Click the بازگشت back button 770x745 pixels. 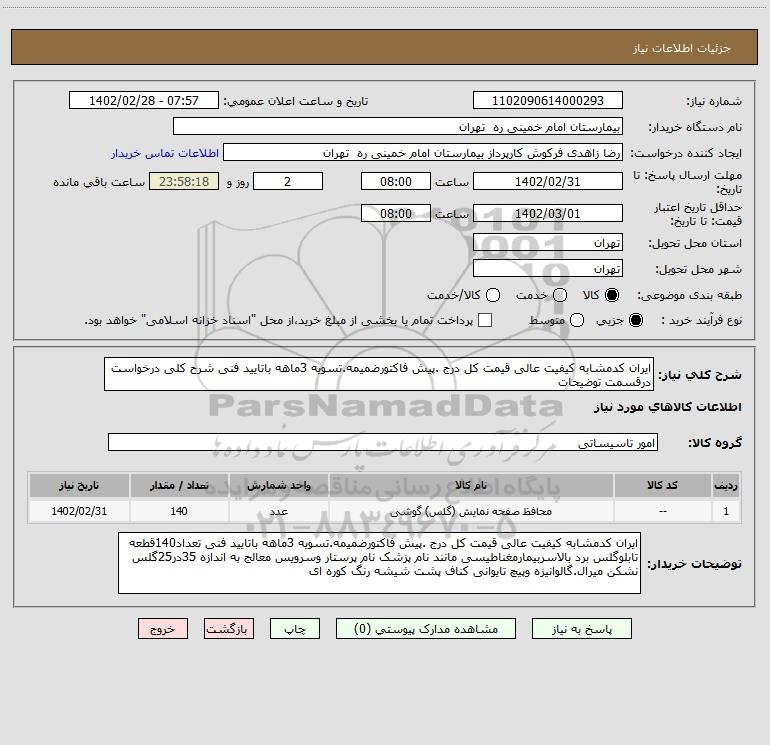tap(229, 629)
